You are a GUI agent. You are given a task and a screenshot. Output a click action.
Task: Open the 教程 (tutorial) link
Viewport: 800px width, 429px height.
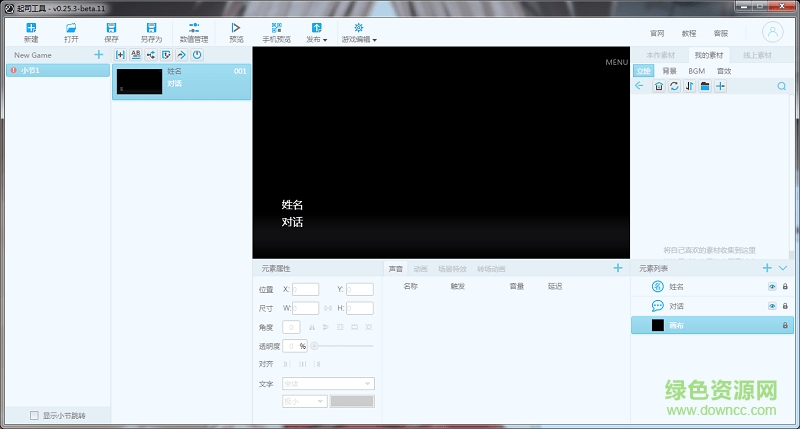tap(688, 33)
